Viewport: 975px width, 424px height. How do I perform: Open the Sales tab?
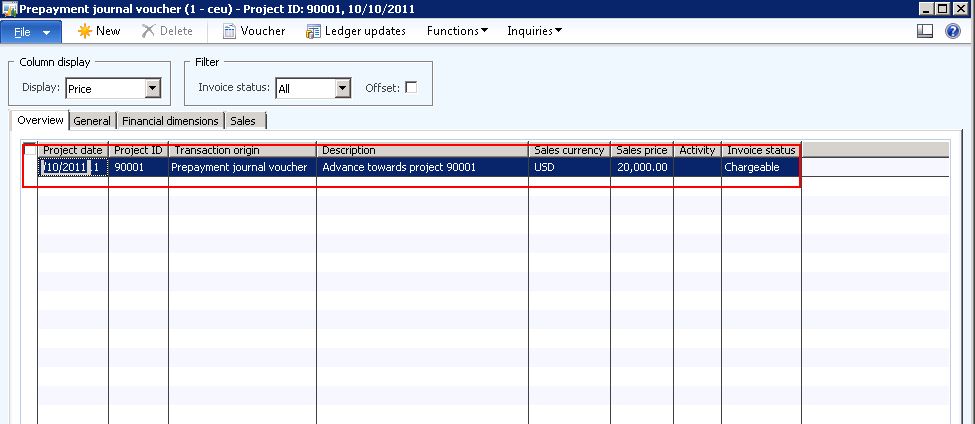click(243, 121)
